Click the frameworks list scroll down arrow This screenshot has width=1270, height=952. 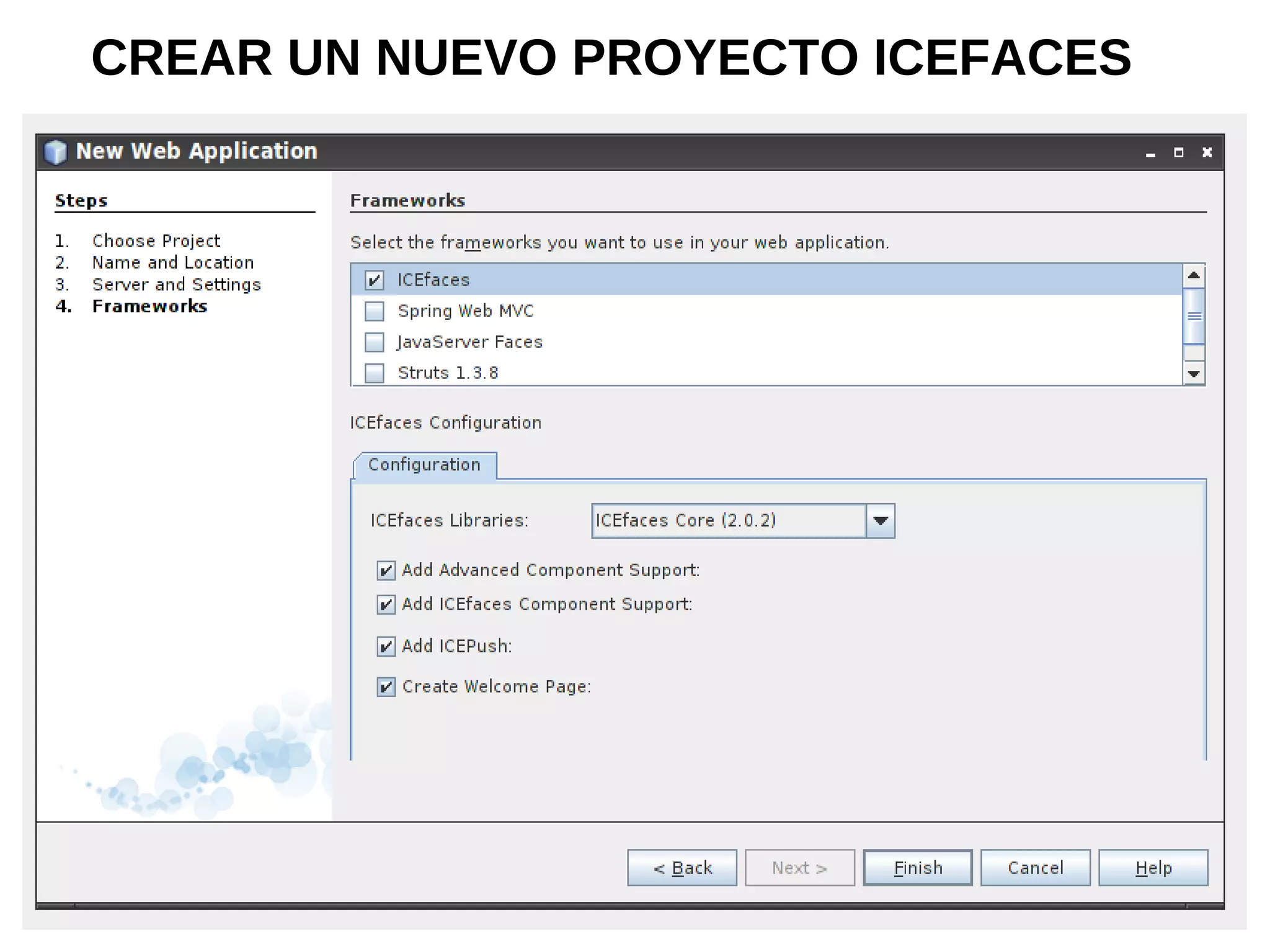pos(1194,374)
